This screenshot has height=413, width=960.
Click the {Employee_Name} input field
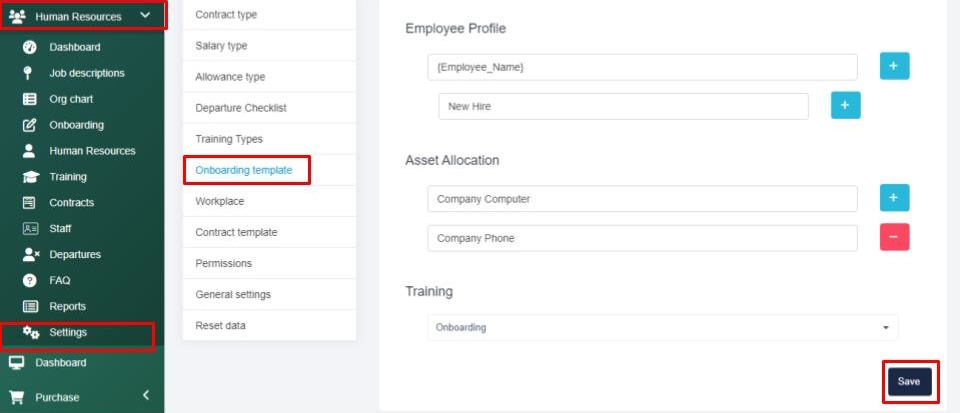(x=641, y=67)
